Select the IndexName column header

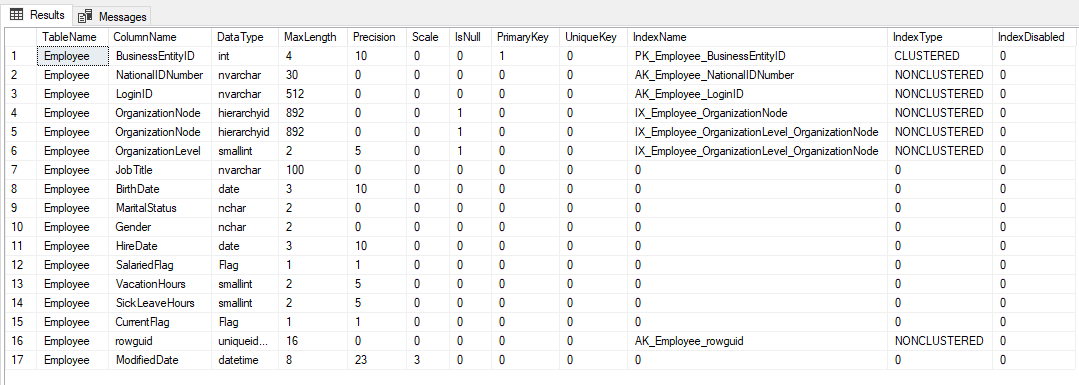pyautogui.click(x=659, y=37)
